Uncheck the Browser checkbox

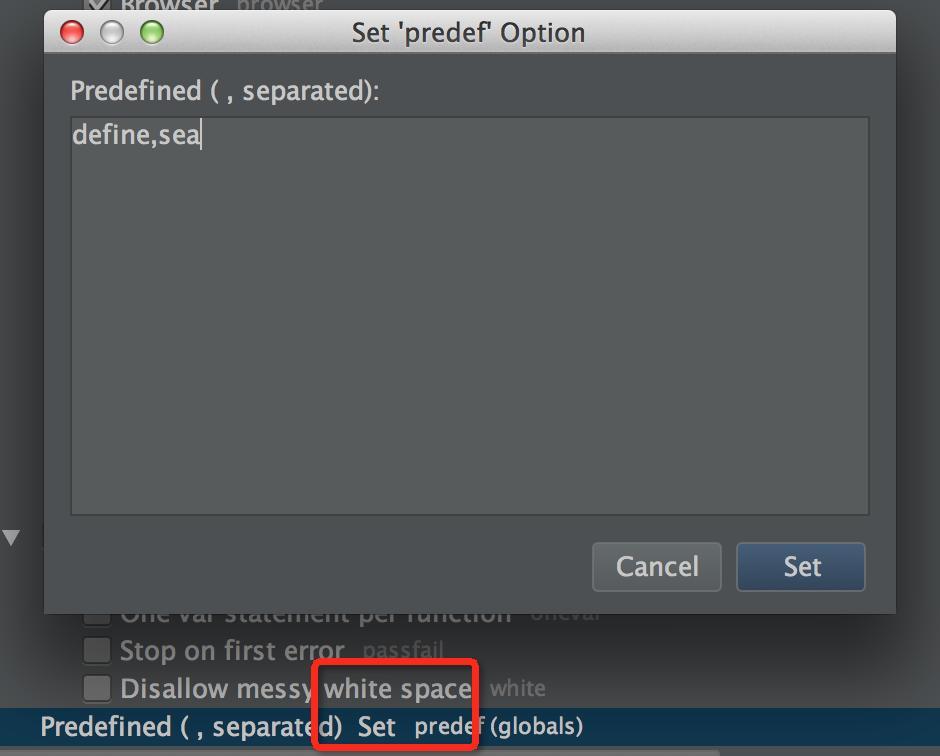pyautogui.click(x=97, y=5)
